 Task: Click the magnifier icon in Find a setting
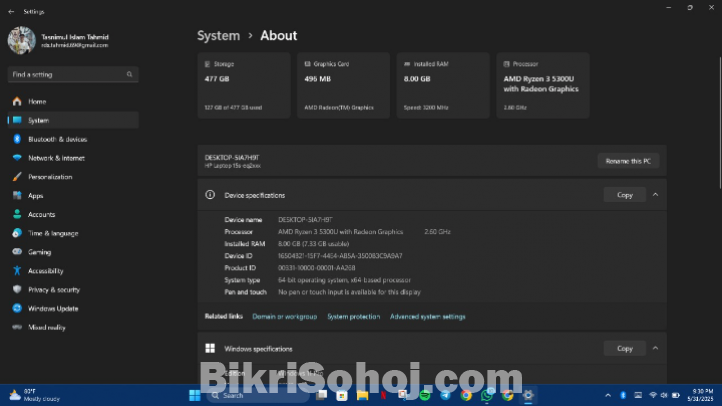[129, 74]
